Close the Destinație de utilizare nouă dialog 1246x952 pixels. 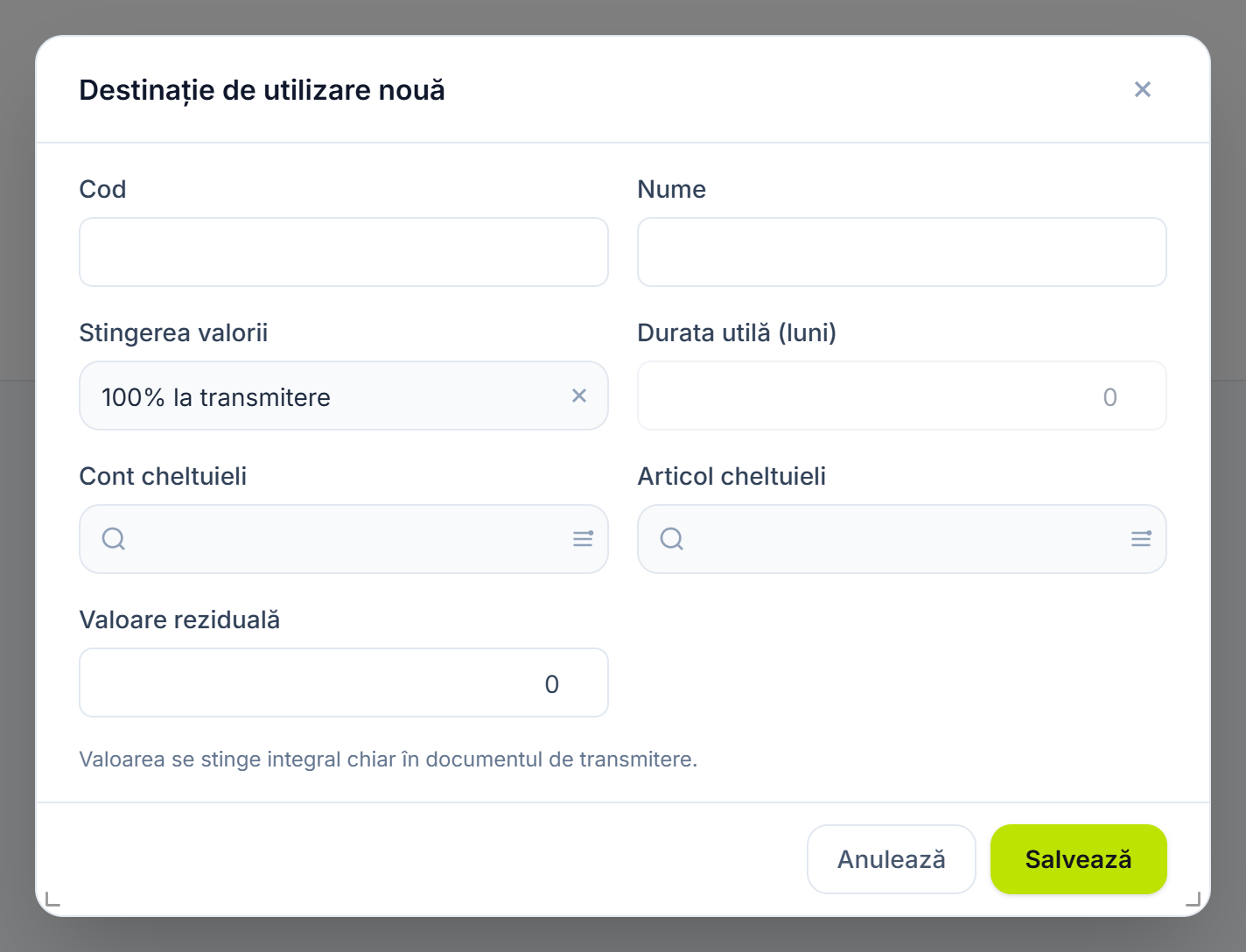pos(1142,89)
